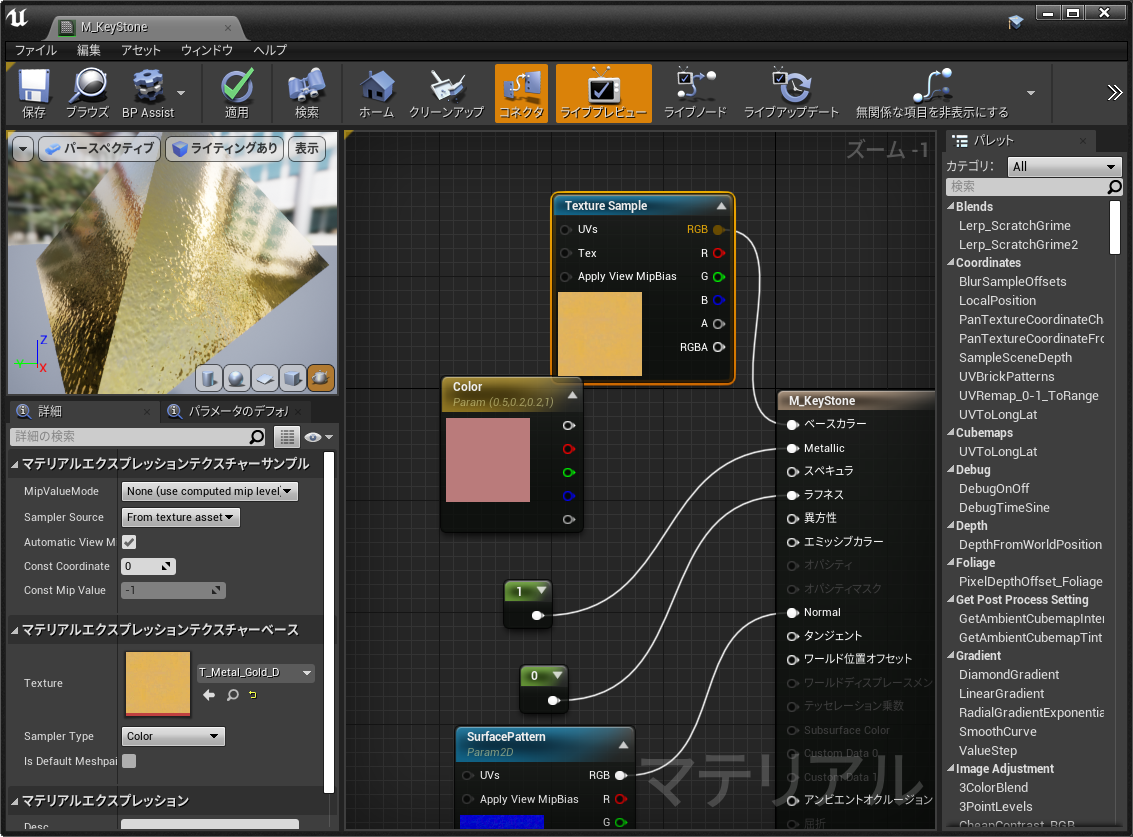Open the ファイル menu
Viewport: 1133px width, 837px height.
(x=35, y=50)
